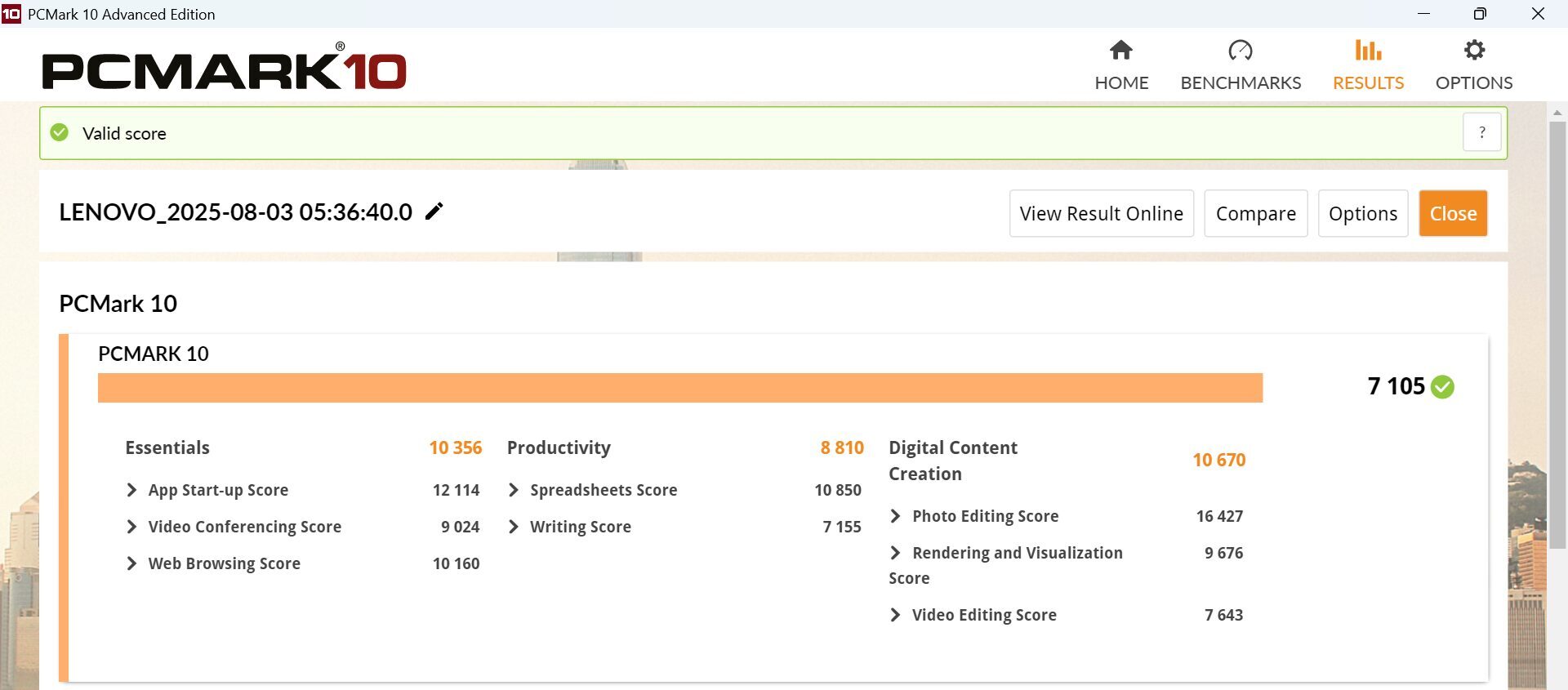Switch to the BENCHMARKS tab
The image size is (1568, 690).
coord(1241,65)
